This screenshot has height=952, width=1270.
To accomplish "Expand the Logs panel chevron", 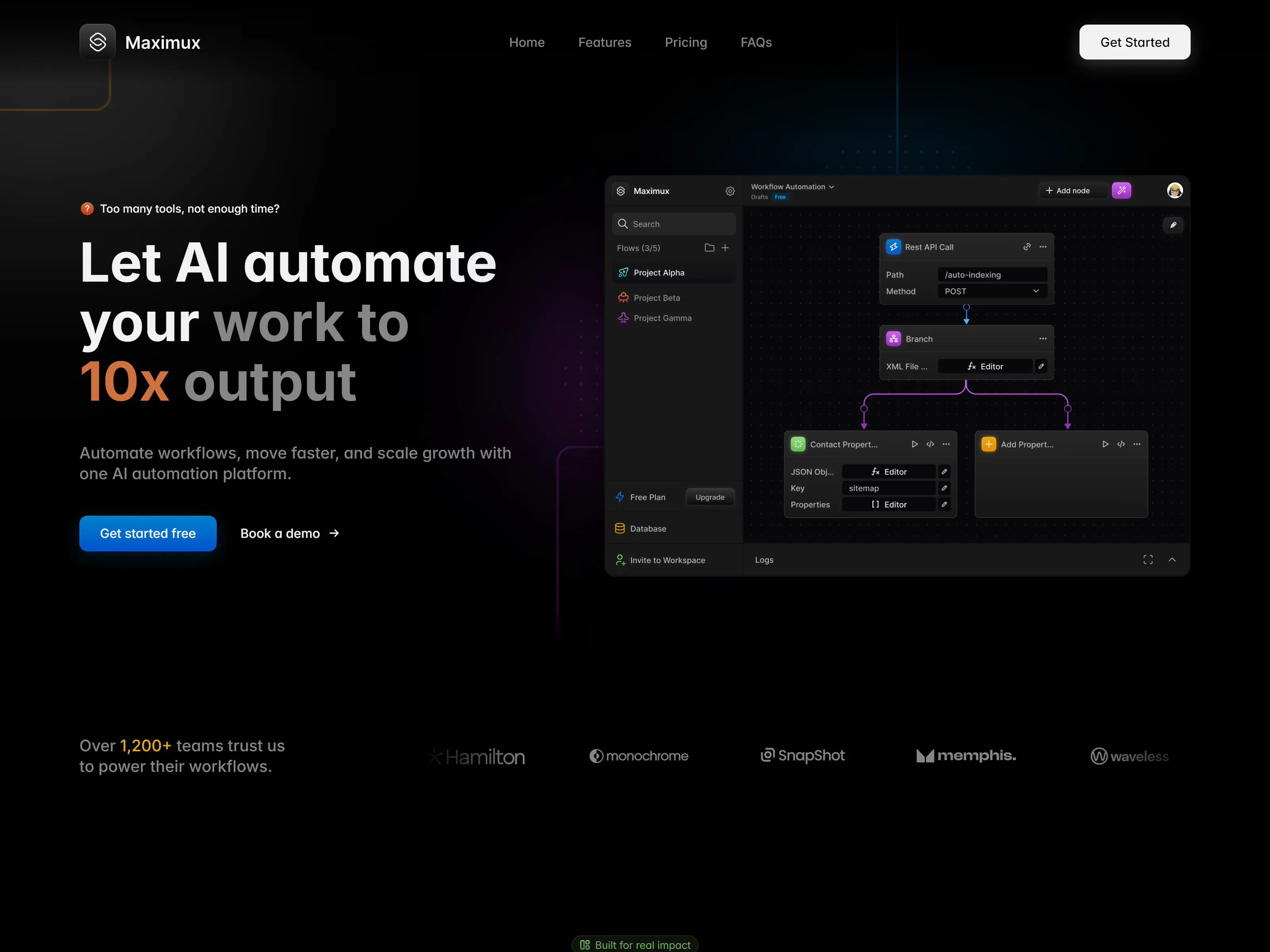I will [1172, 560].
